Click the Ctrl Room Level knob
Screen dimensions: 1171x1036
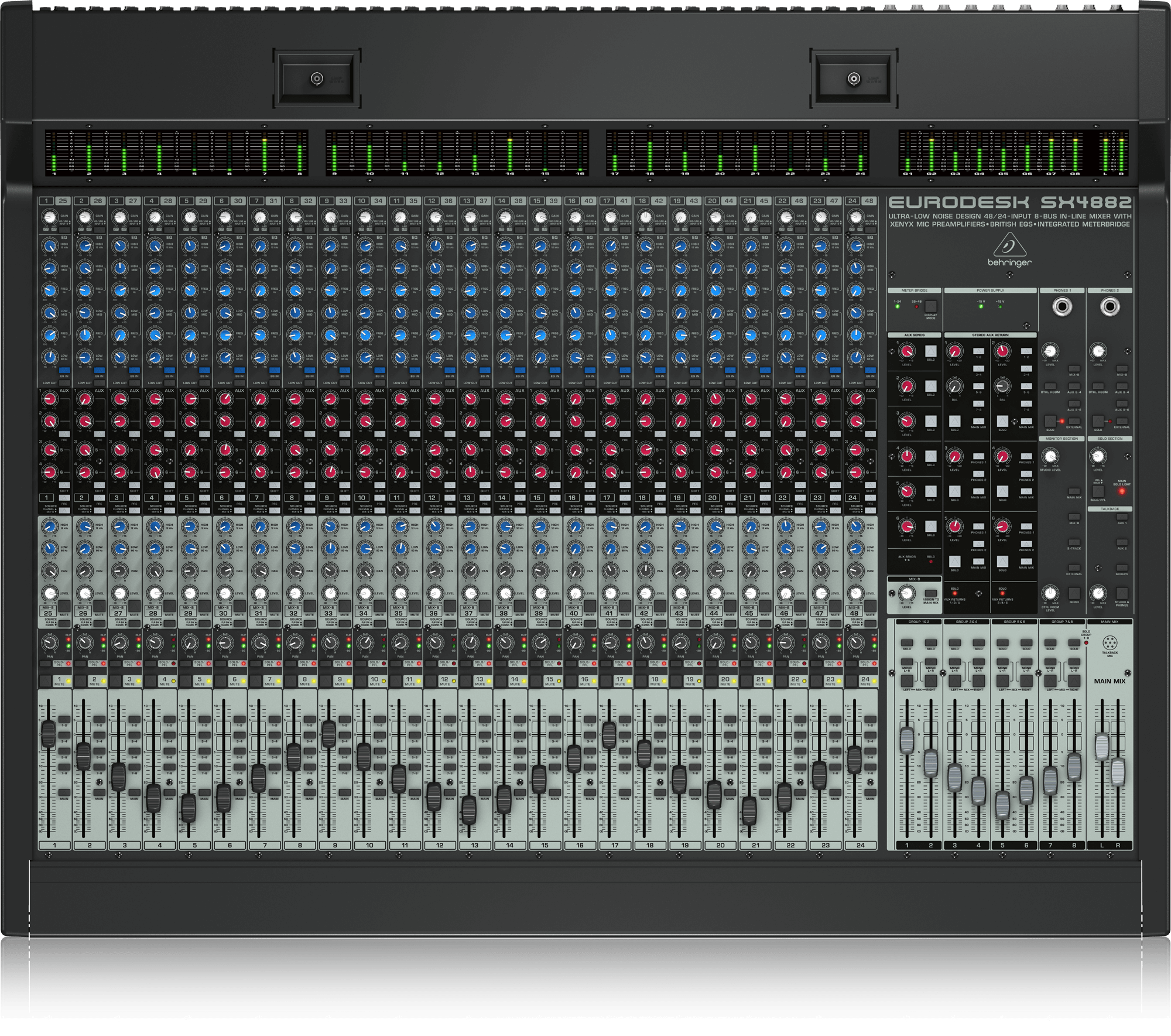pyautogui.click(x=1050, y=593)
